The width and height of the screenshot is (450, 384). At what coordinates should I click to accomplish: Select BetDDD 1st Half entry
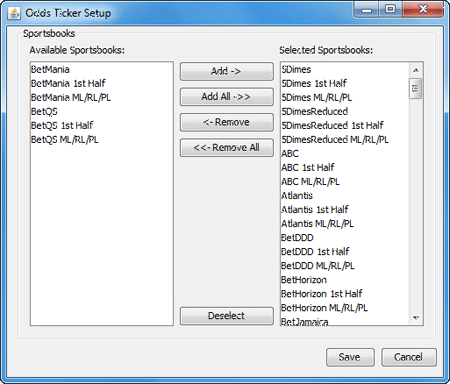pyautogui.click(x=345, y=251)
